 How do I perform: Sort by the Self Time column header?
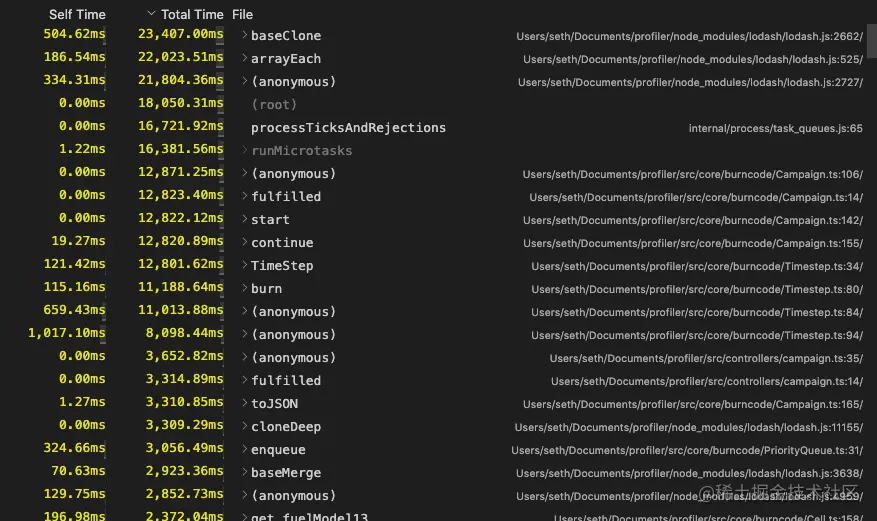77,15
